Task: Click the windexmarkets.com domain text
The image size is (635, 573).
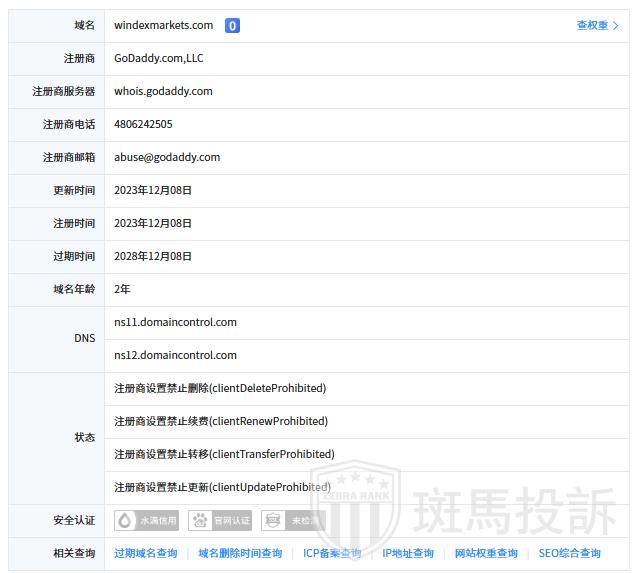Action: (163, 25)
